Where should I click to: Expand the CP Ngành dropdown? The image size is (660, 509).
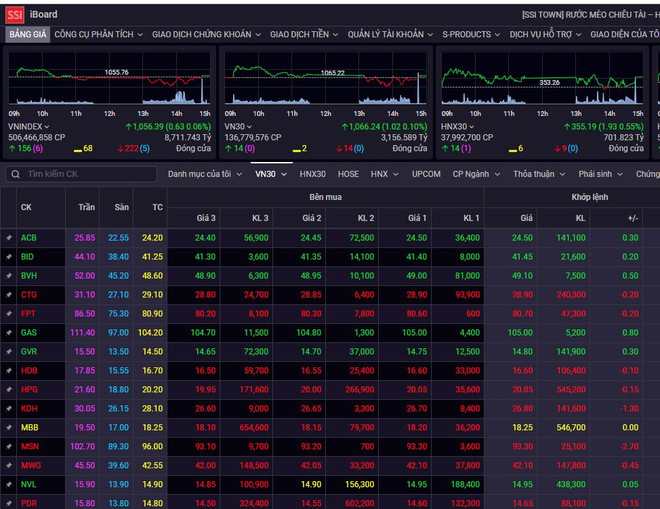click(x=476, y=174)
